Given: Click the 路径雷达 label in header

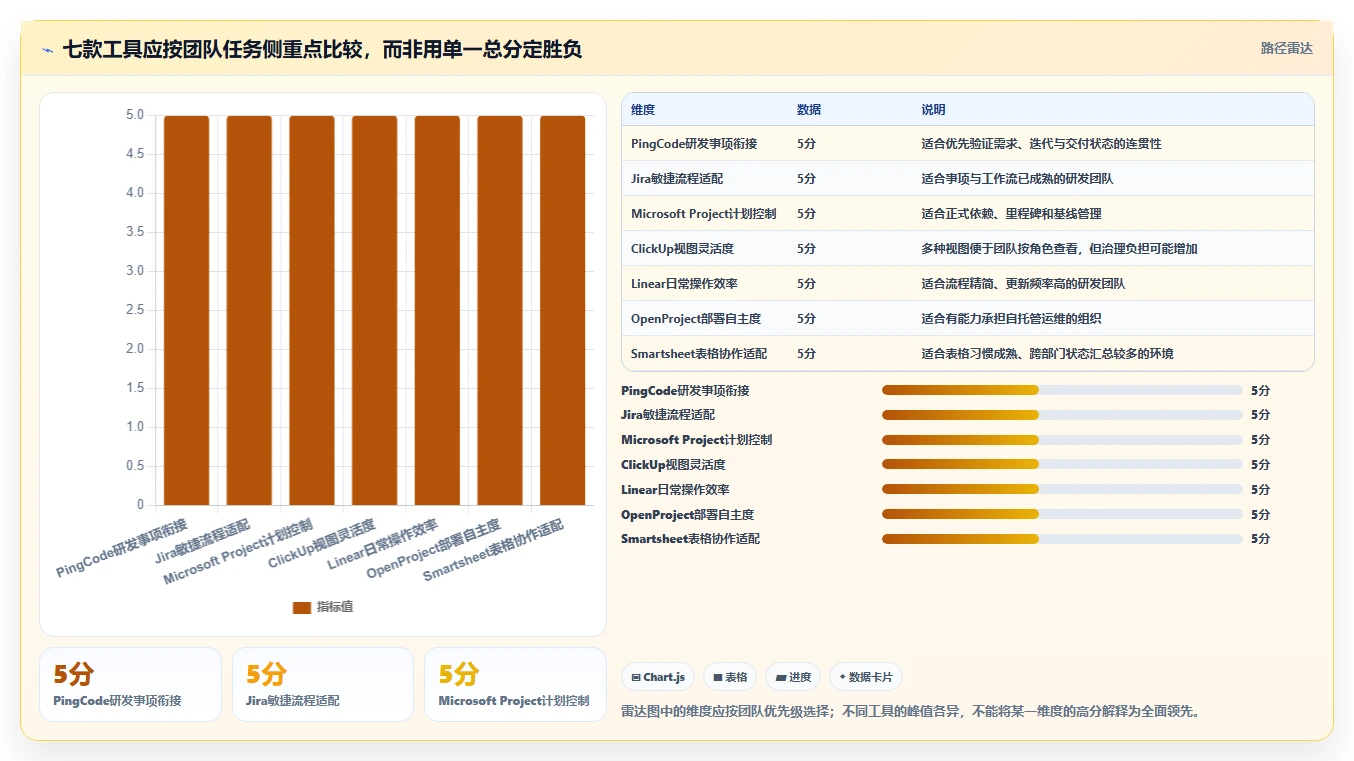Looking at the screenshot, I should pos(1286,48).
